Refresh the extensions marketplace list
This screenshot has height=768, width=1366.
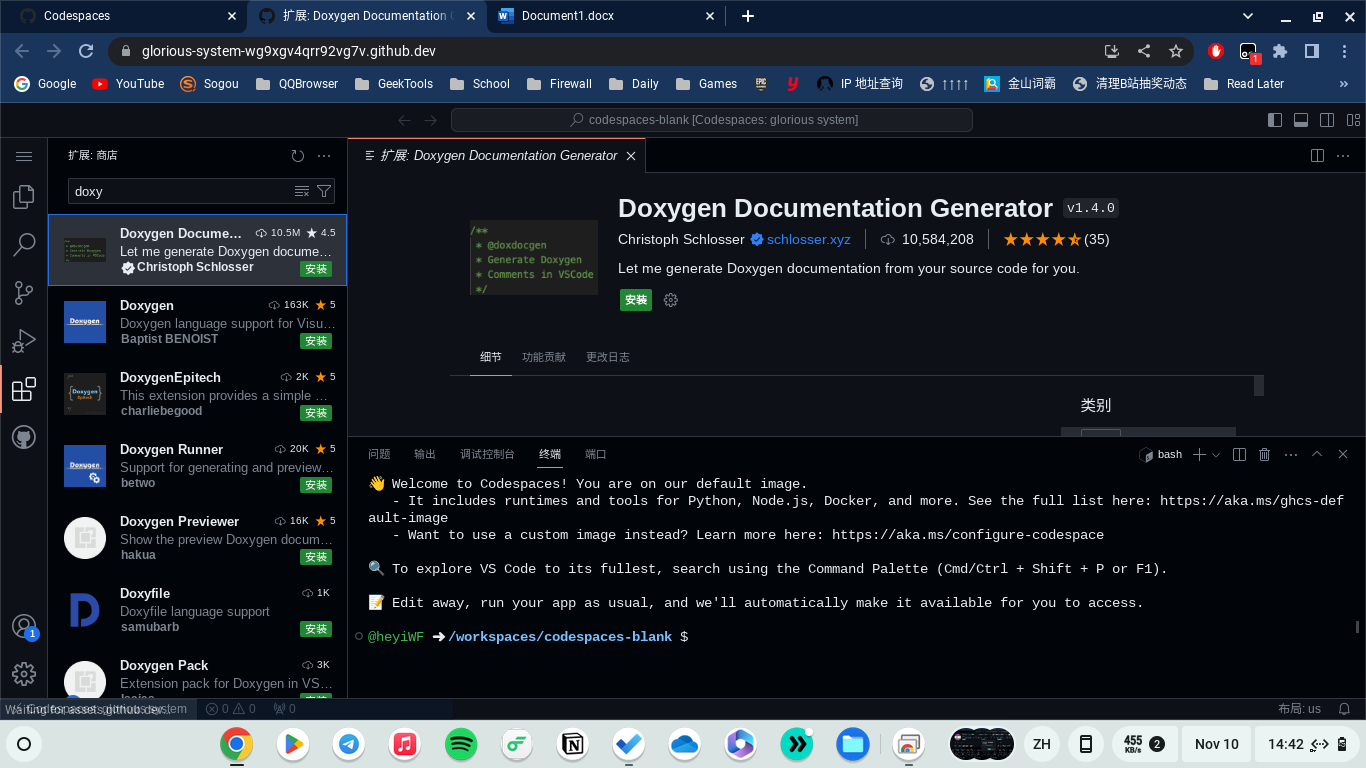297,156
